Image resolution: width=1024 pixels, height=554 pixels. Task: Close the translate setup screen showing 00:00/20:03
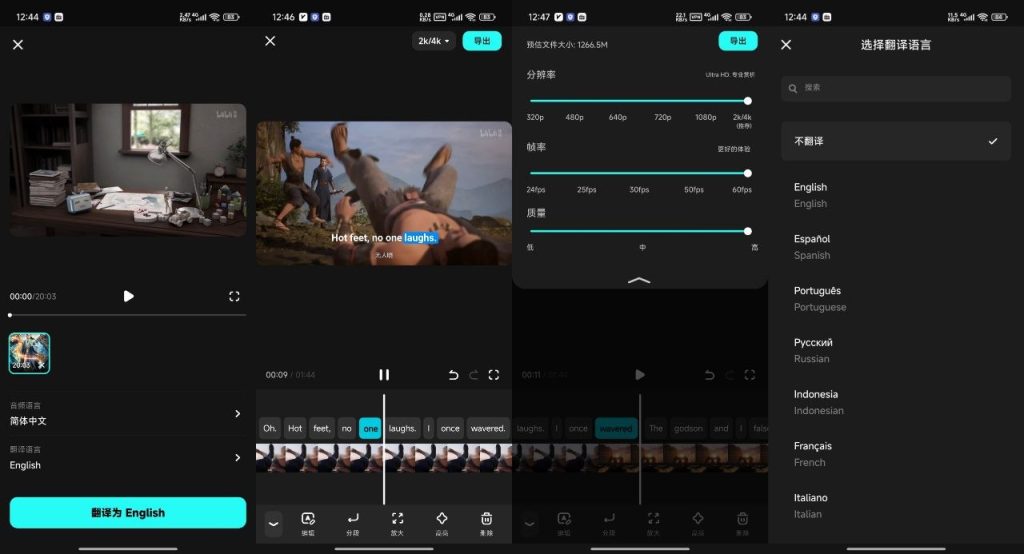[18, 44]
